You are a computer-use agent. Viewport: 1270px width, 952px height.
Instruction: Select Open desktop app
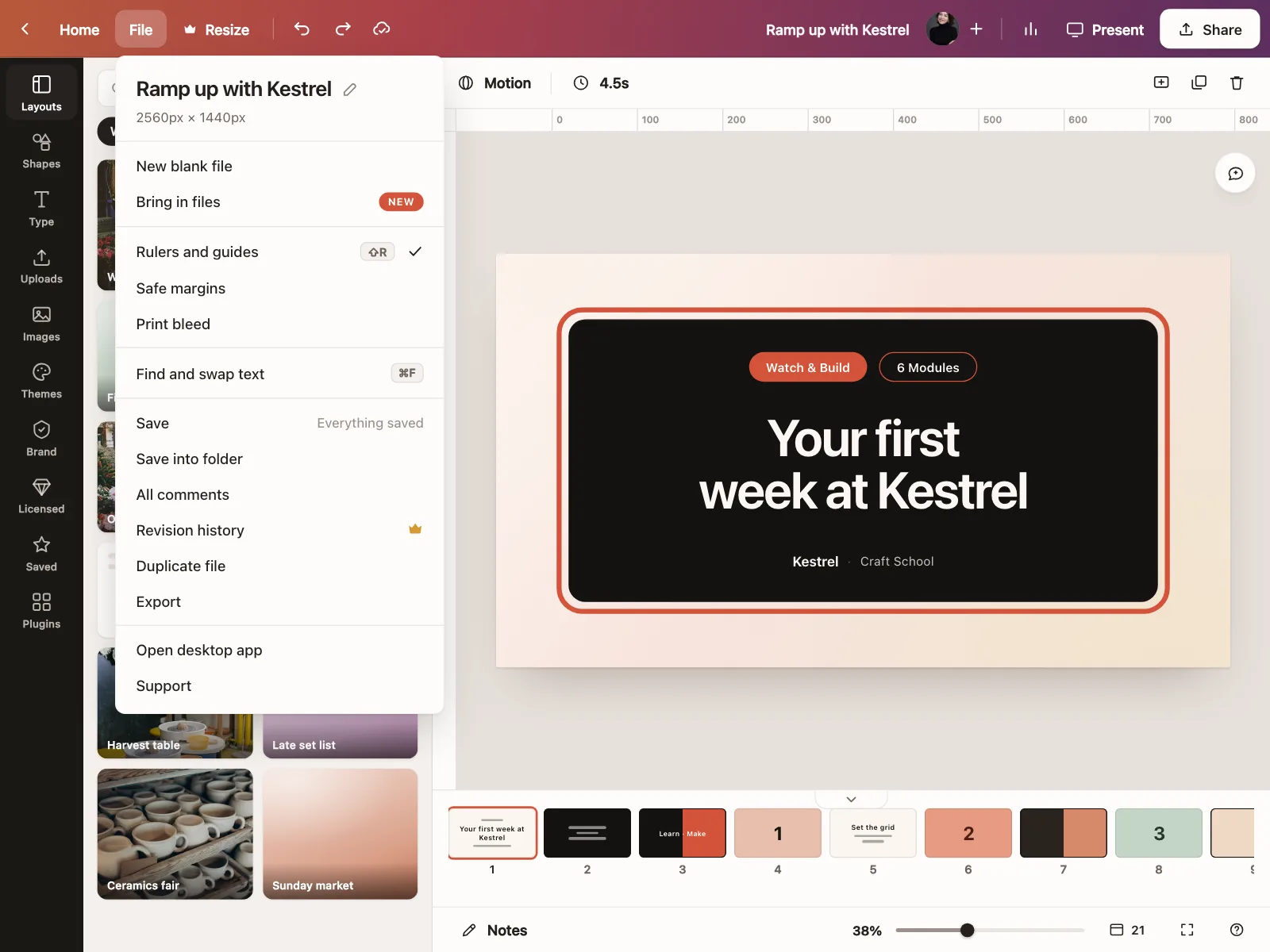[279, 651]
